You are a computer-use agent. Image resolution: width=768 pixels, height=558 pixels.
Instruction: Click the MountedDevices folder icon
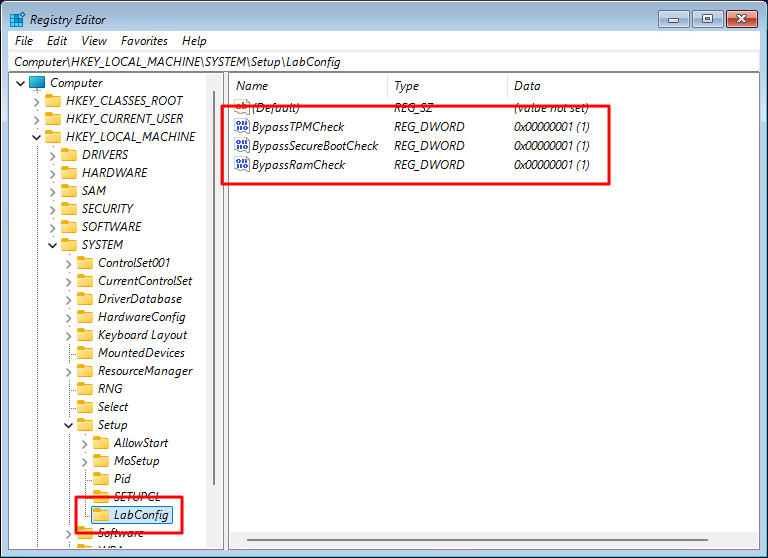[85, 353]
